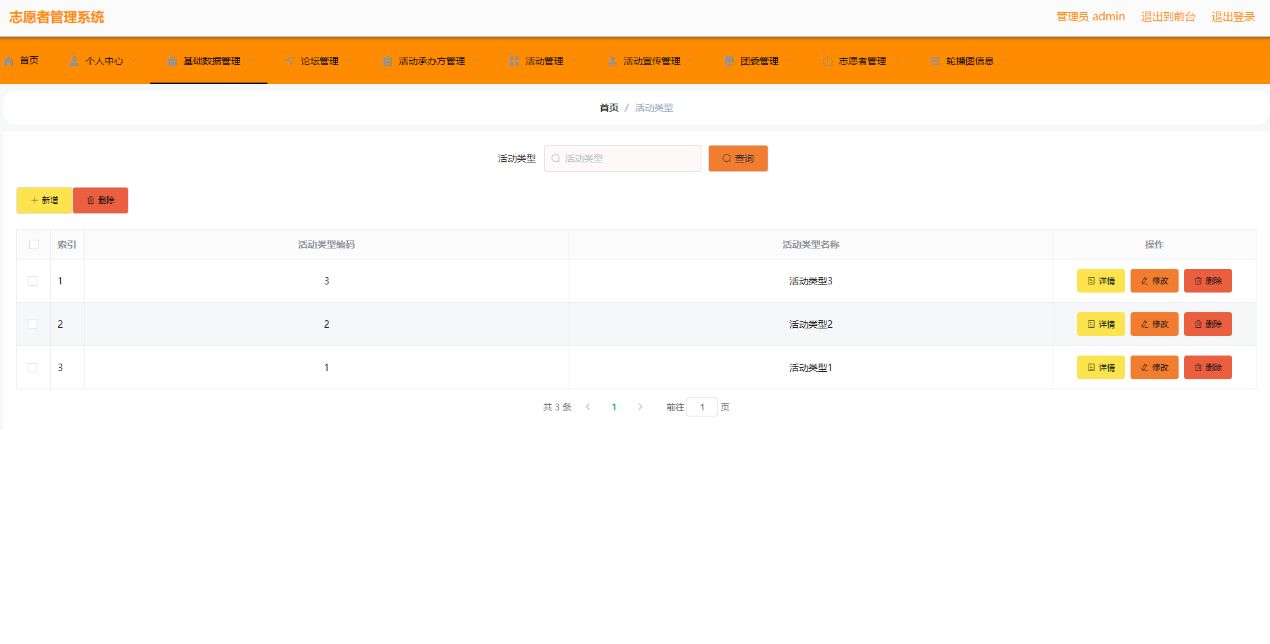Click 删除 delete for 活动类型2
Image resolution: width=1270 pixels, height=644 pixels.
(x=1208, y=324)
